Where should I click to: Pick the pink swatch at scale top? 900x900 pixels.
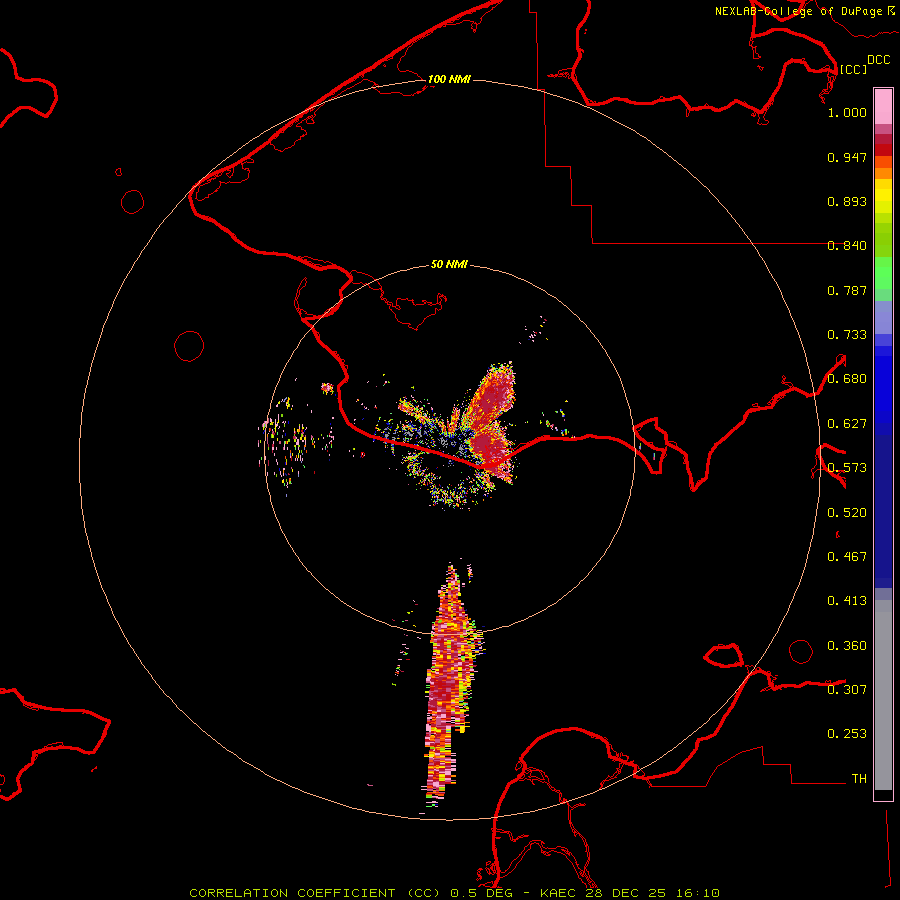(x=883, y=106)
